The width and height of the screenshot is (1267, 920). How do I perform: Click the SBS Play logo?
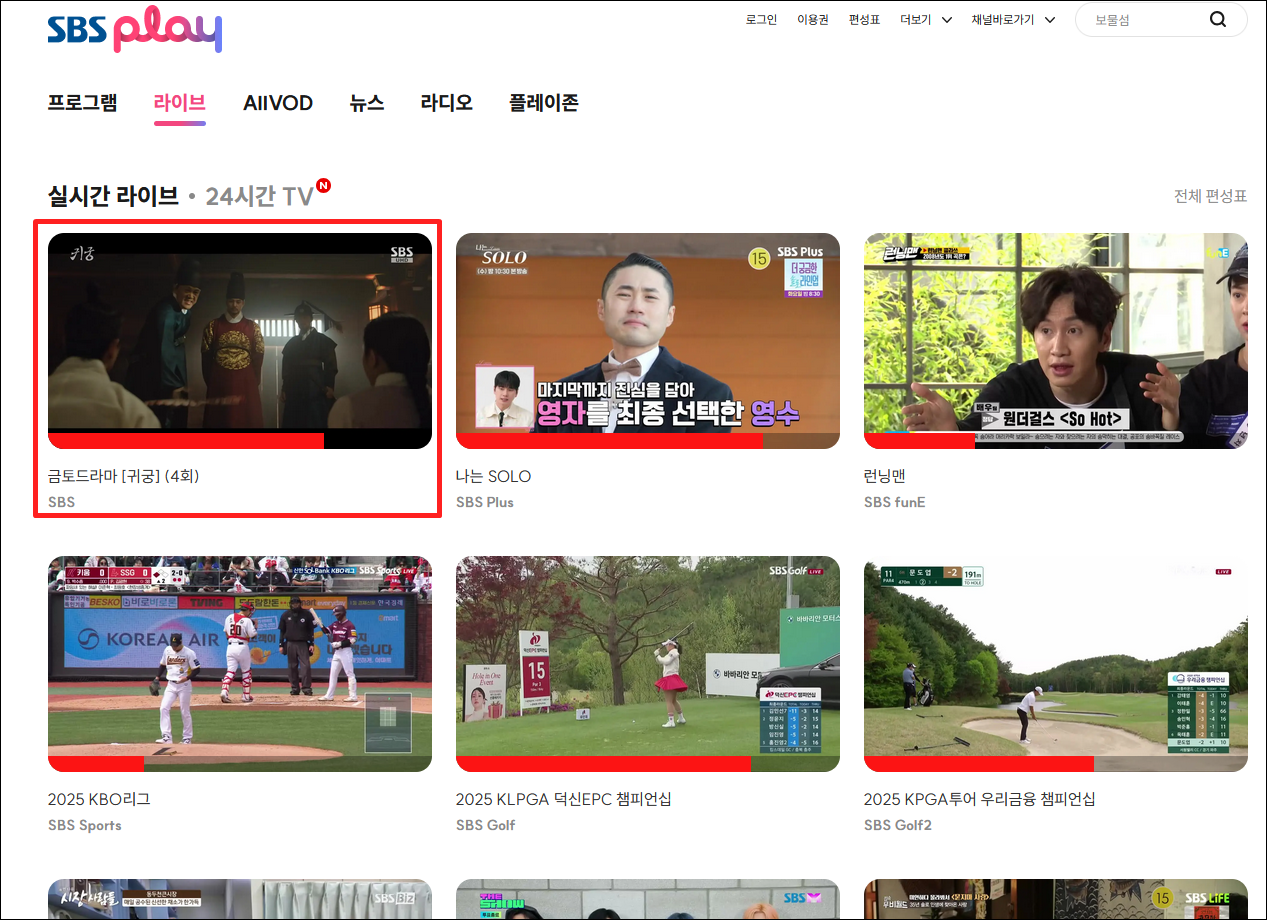(134, 30)
